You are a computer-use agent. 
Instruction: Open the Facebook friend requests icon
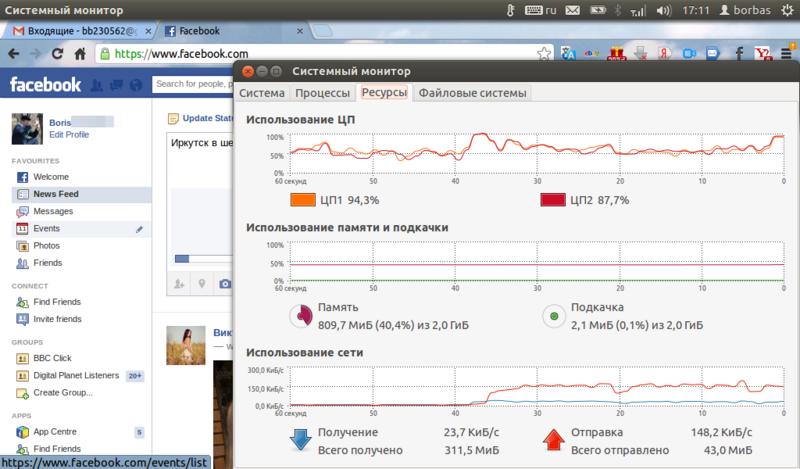(97, 85)
